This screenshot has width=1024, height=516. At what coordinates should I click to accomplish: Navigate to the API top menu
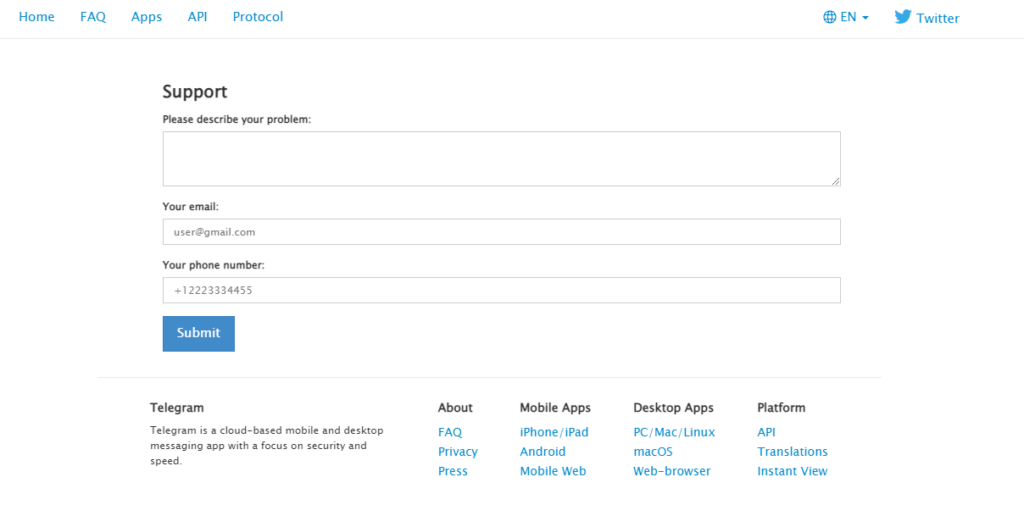[x=197, y=17]
